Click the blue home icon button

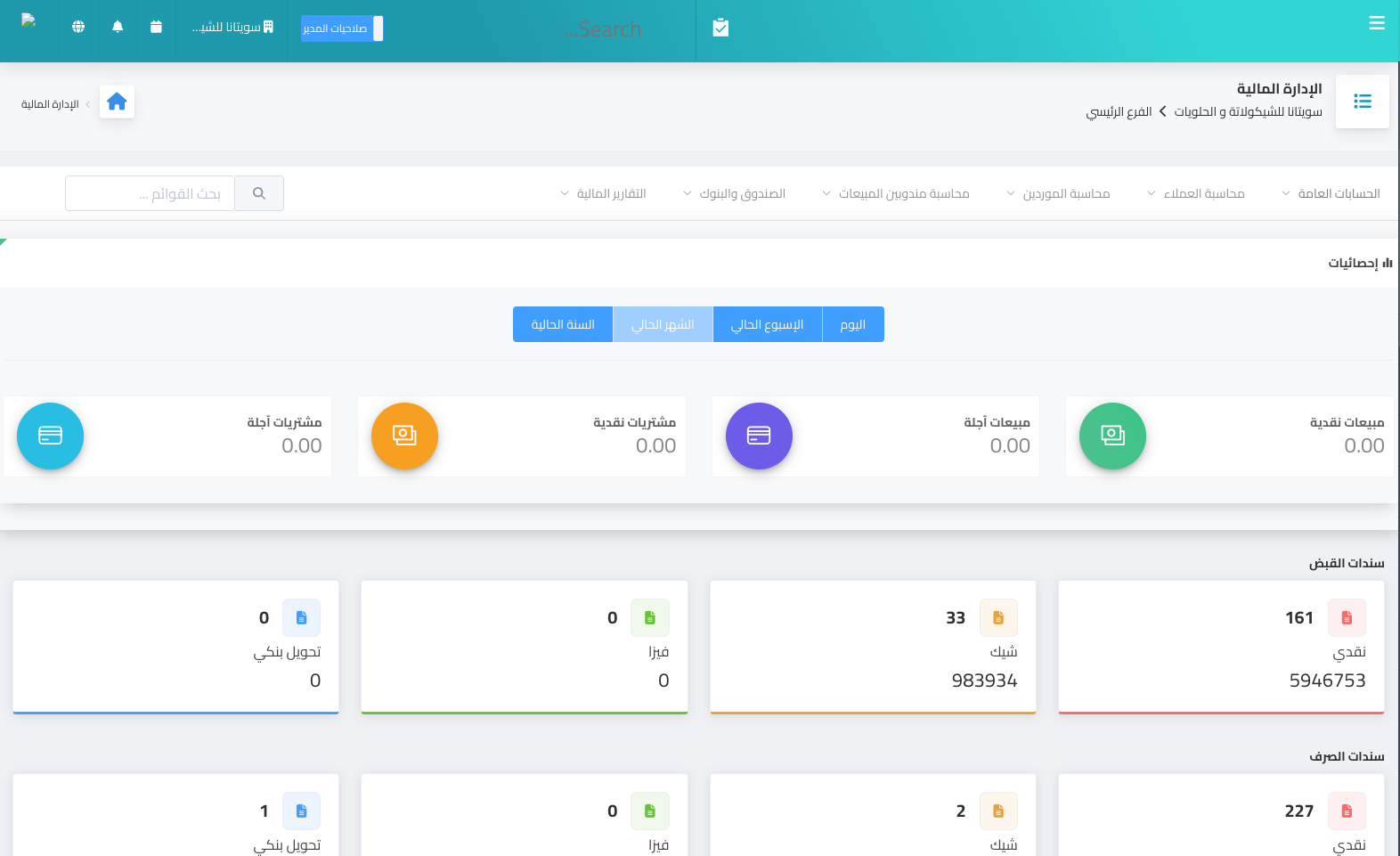[117, 102]
